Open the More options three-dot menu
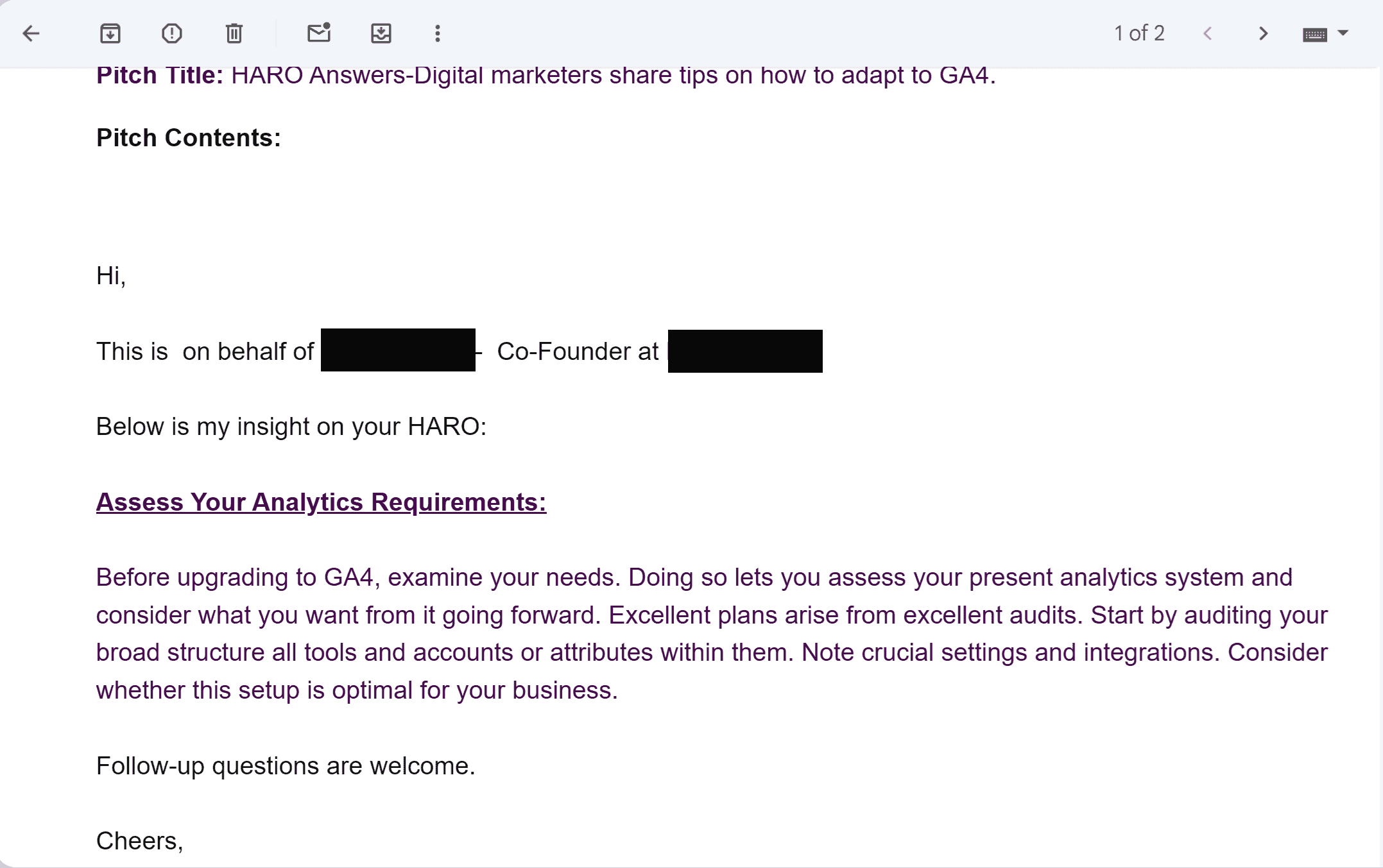The image size is (1383, 868). click(438, 33)
